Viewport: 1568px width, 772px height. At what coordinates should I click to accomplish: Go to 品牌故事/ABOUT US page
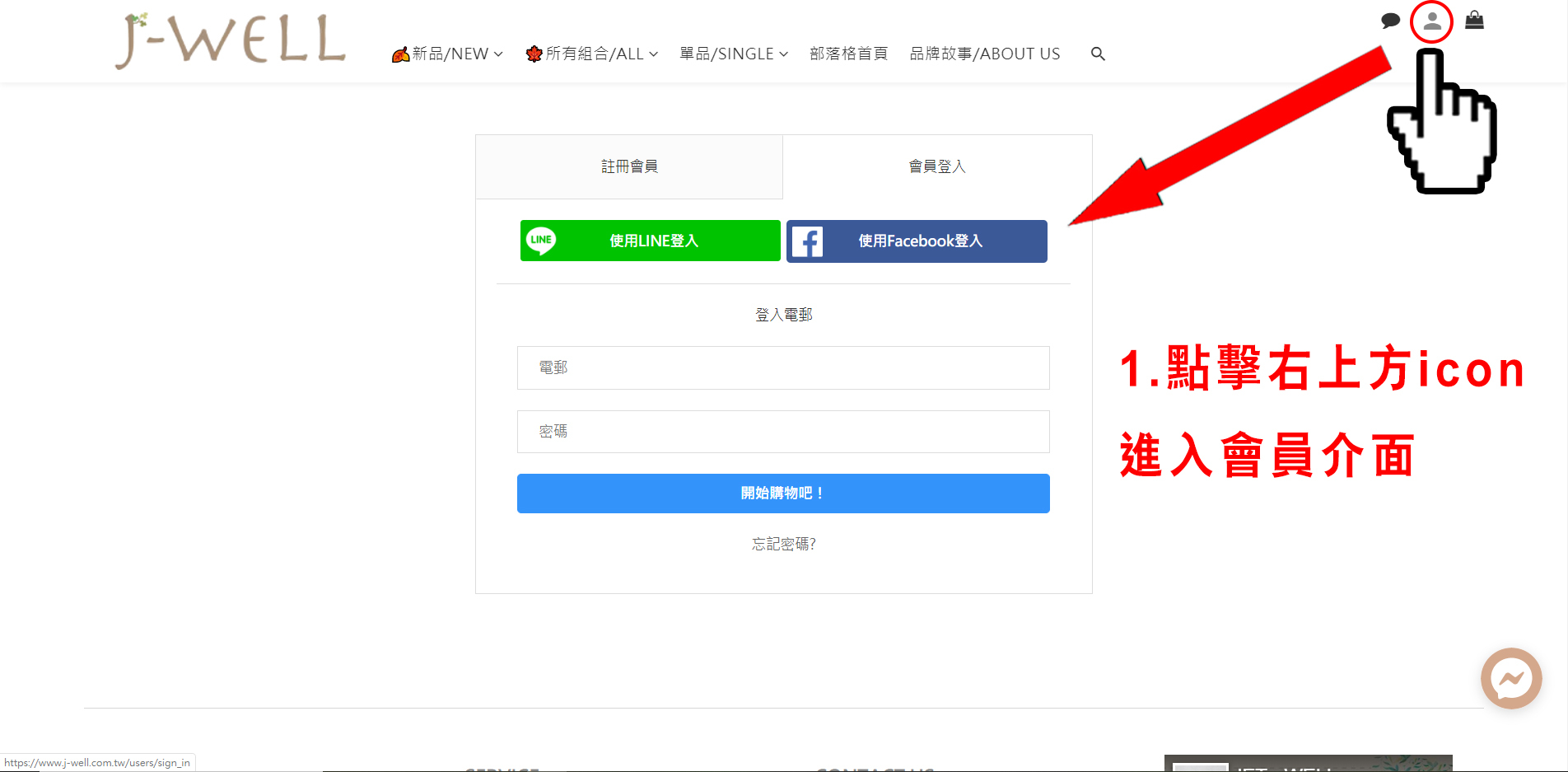[984, 54]
